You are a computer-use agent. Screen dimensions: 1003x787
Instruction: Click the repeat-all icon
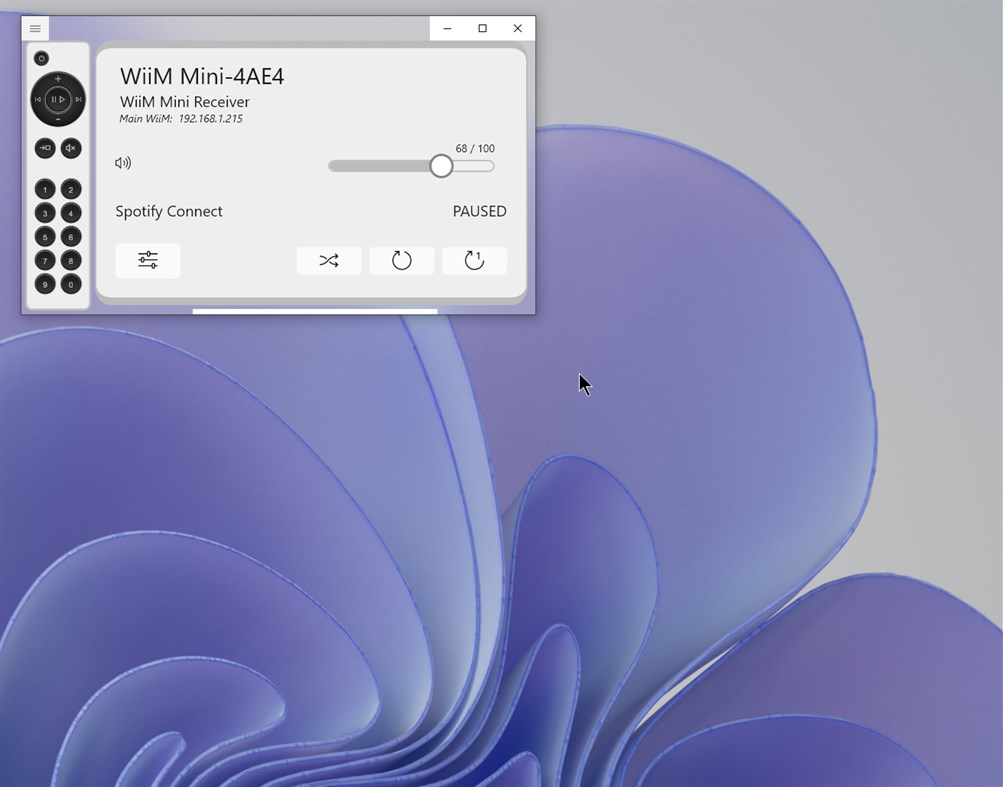point(401,260)
